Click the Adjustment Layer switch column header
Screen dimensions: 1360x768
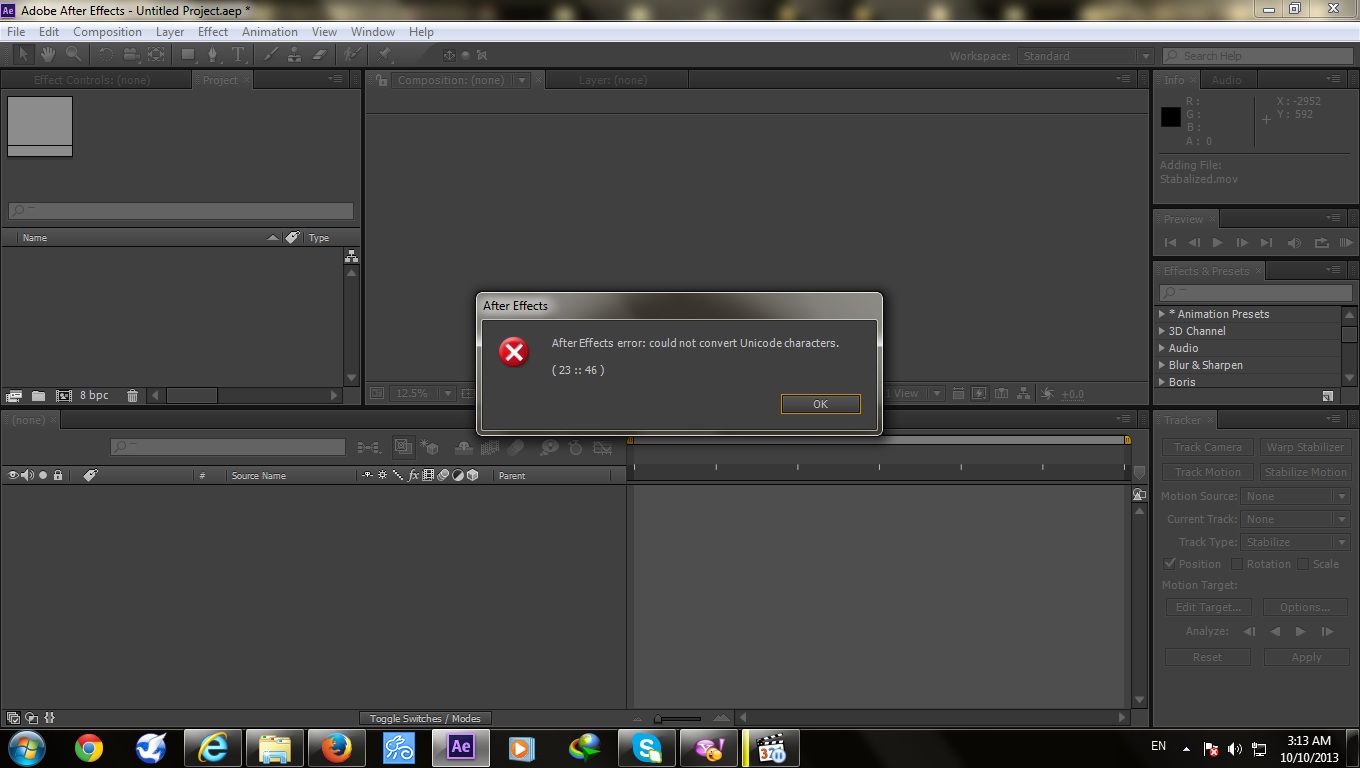pos(457,476)
